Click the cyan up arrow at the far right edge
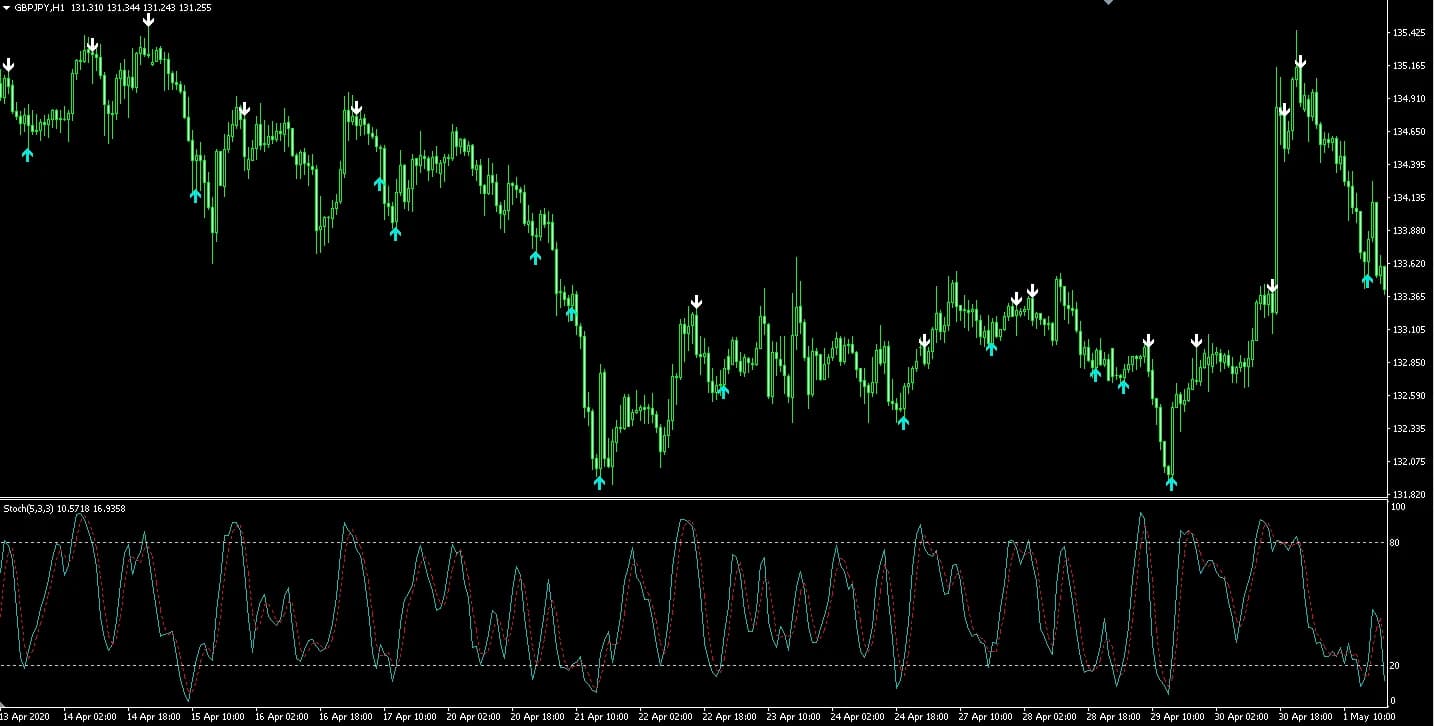The height and width of the screenshot is (726, 1435). 1367,281
